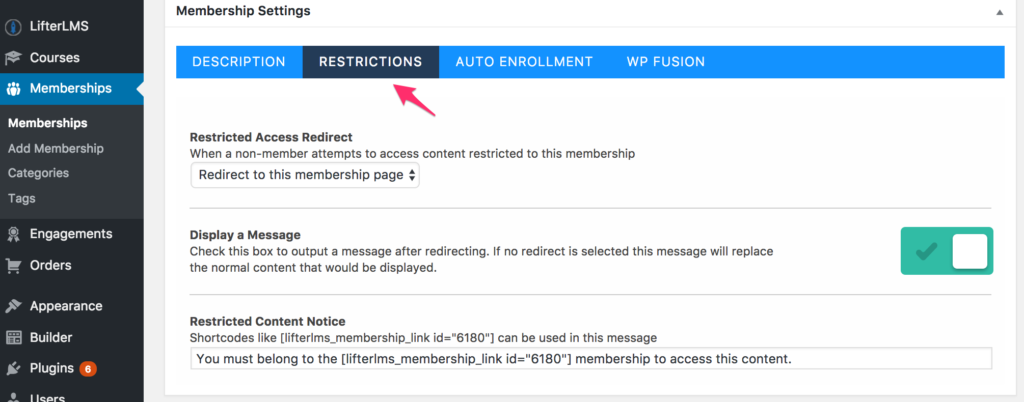The height and width of the screenshot is (402, 1024).
Task: Open the Auto Enrollment tab
Action: click(524, 62)
